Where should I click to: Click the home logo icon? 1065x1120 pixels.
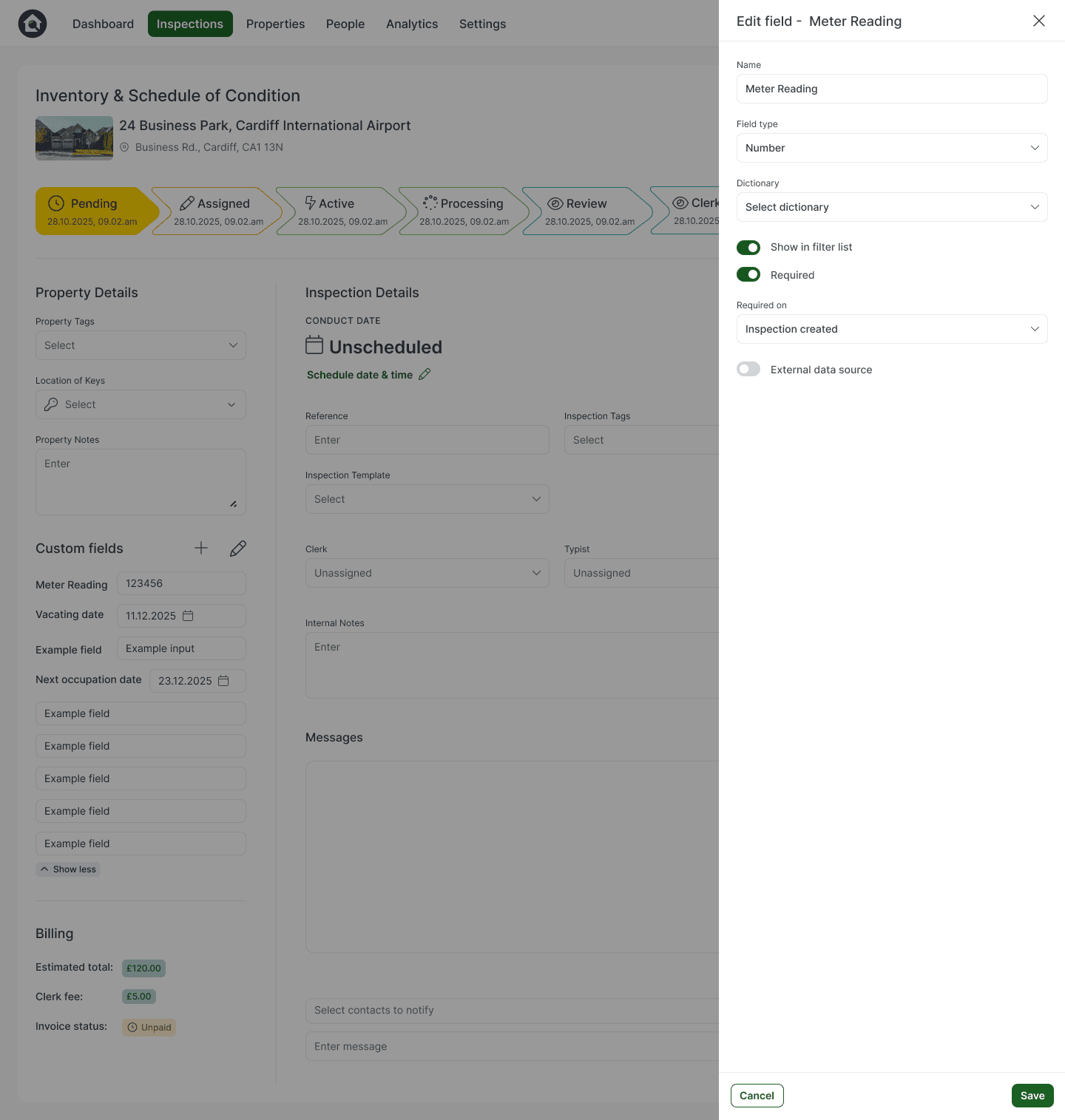tap(33, 24)
